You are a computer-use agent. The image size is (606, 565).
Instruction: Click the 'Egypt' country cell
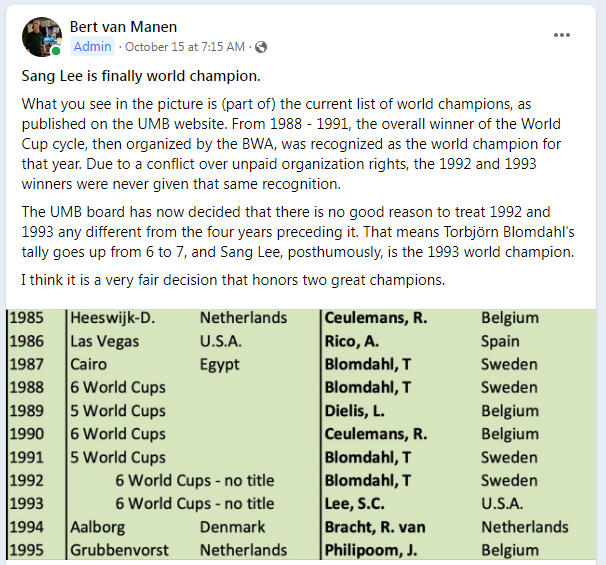[220, 364]
